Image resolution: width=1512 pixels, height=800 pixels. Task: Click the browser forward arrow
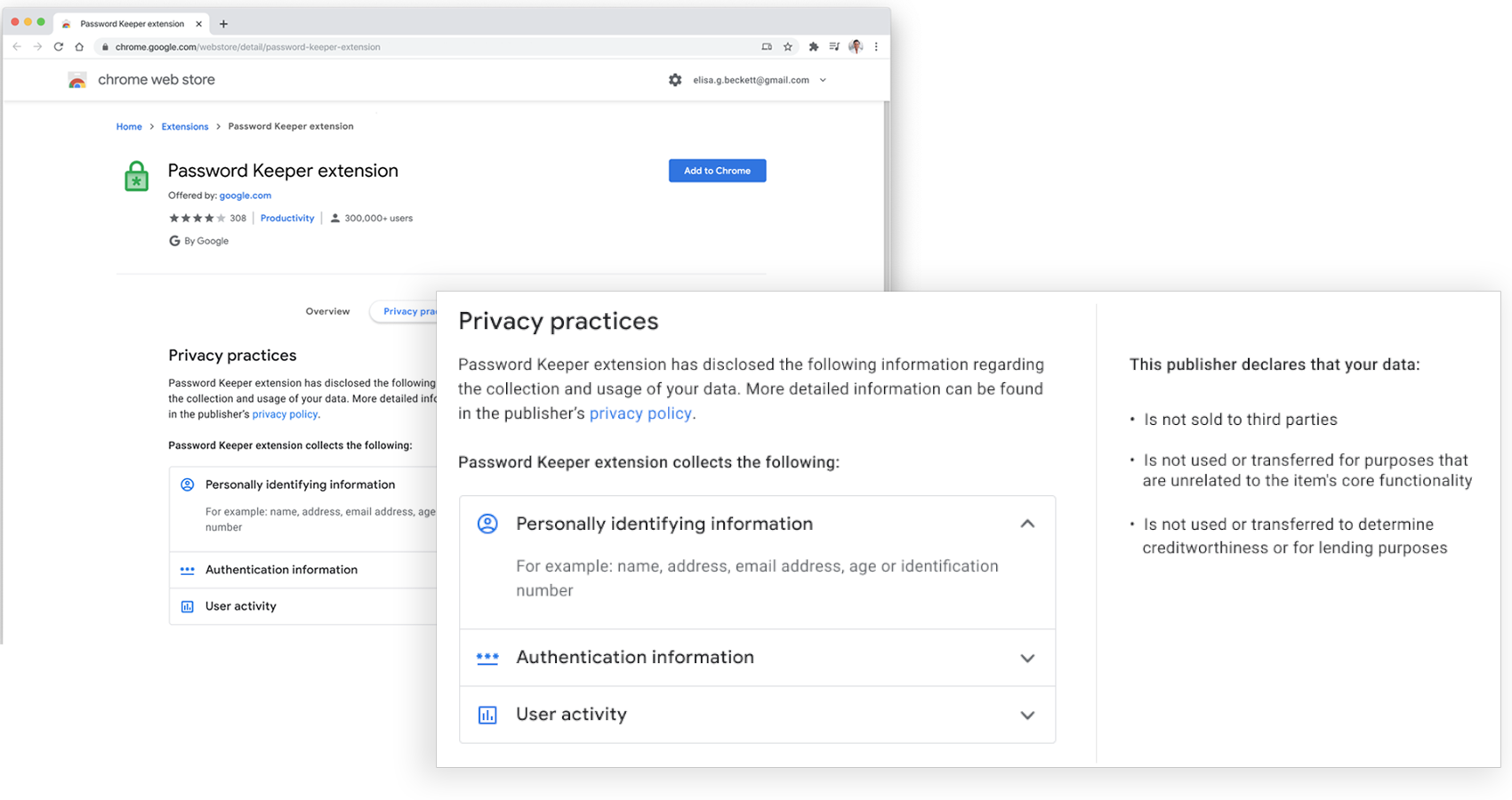[x=37, y=47]
